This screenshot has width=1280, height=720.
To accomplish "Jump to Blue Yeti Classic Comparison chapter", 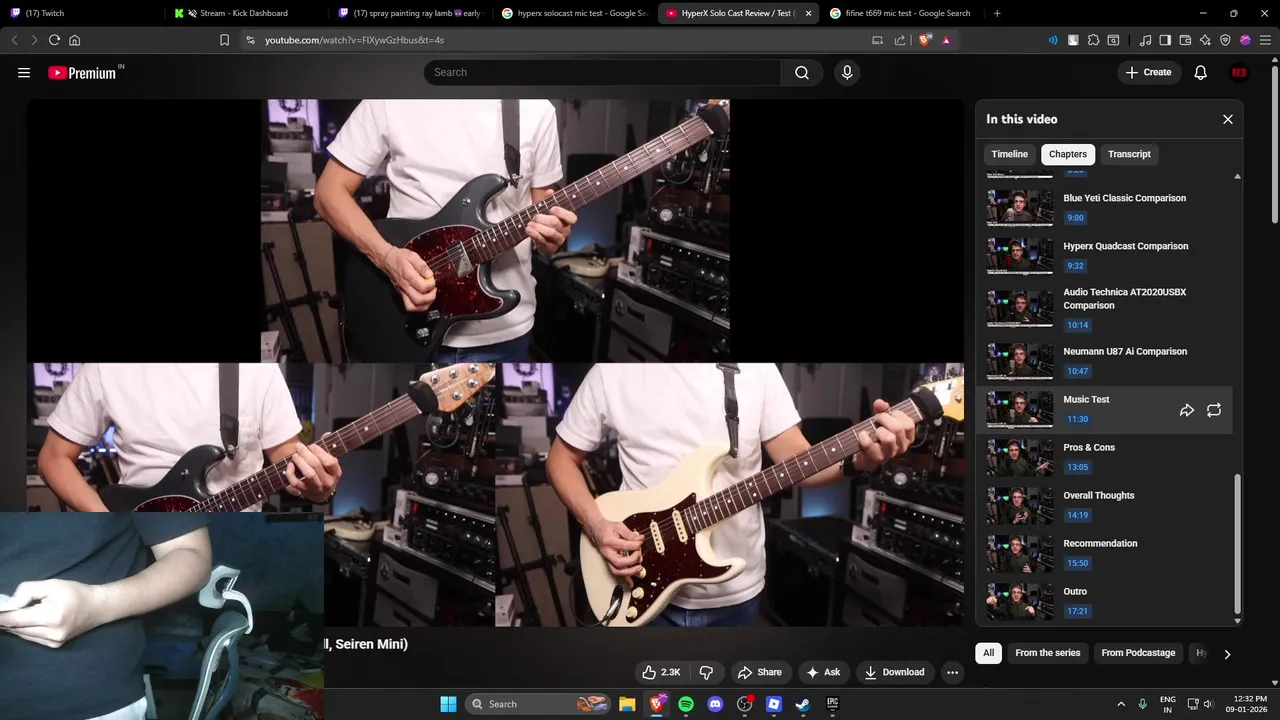I will pos(1105,208).
